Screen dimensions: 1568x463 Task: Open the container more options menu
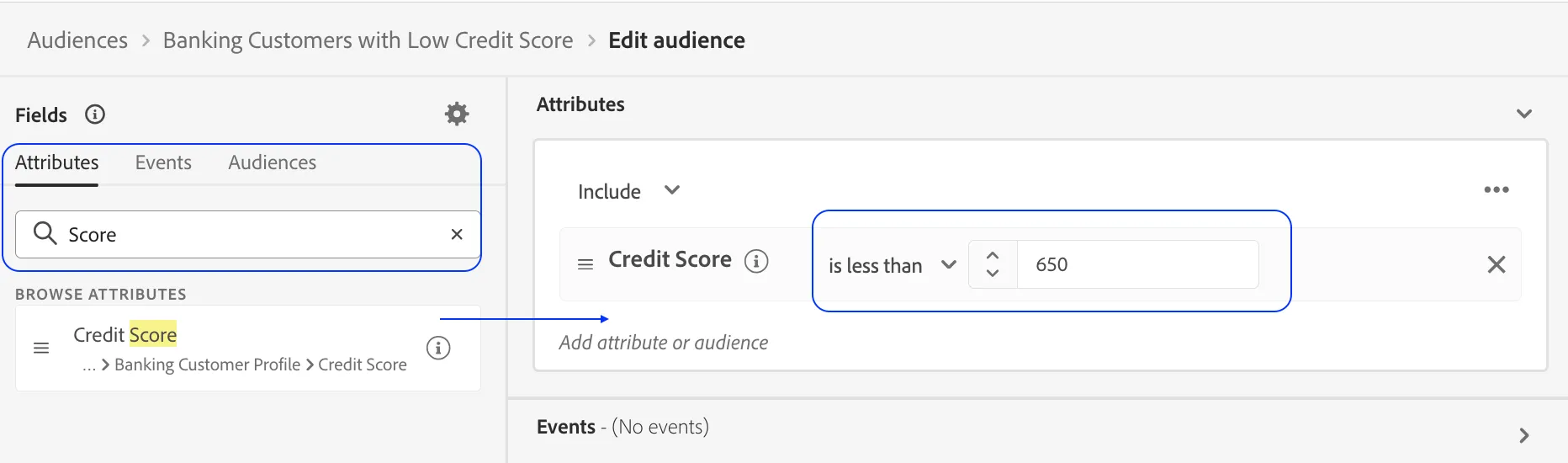pyautogui.click(x=1496, y=189)
